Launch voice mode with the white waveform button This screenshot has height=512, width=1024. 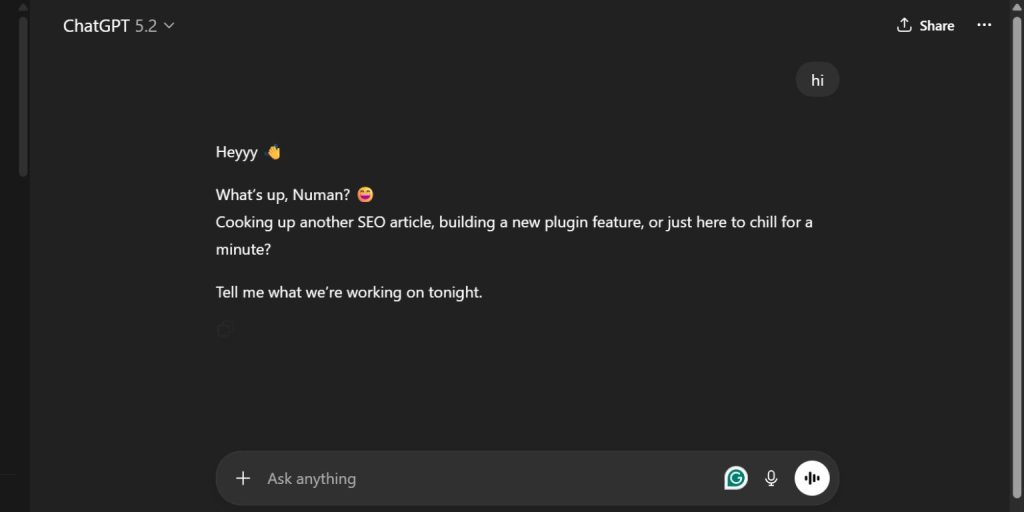pos(812,478)
